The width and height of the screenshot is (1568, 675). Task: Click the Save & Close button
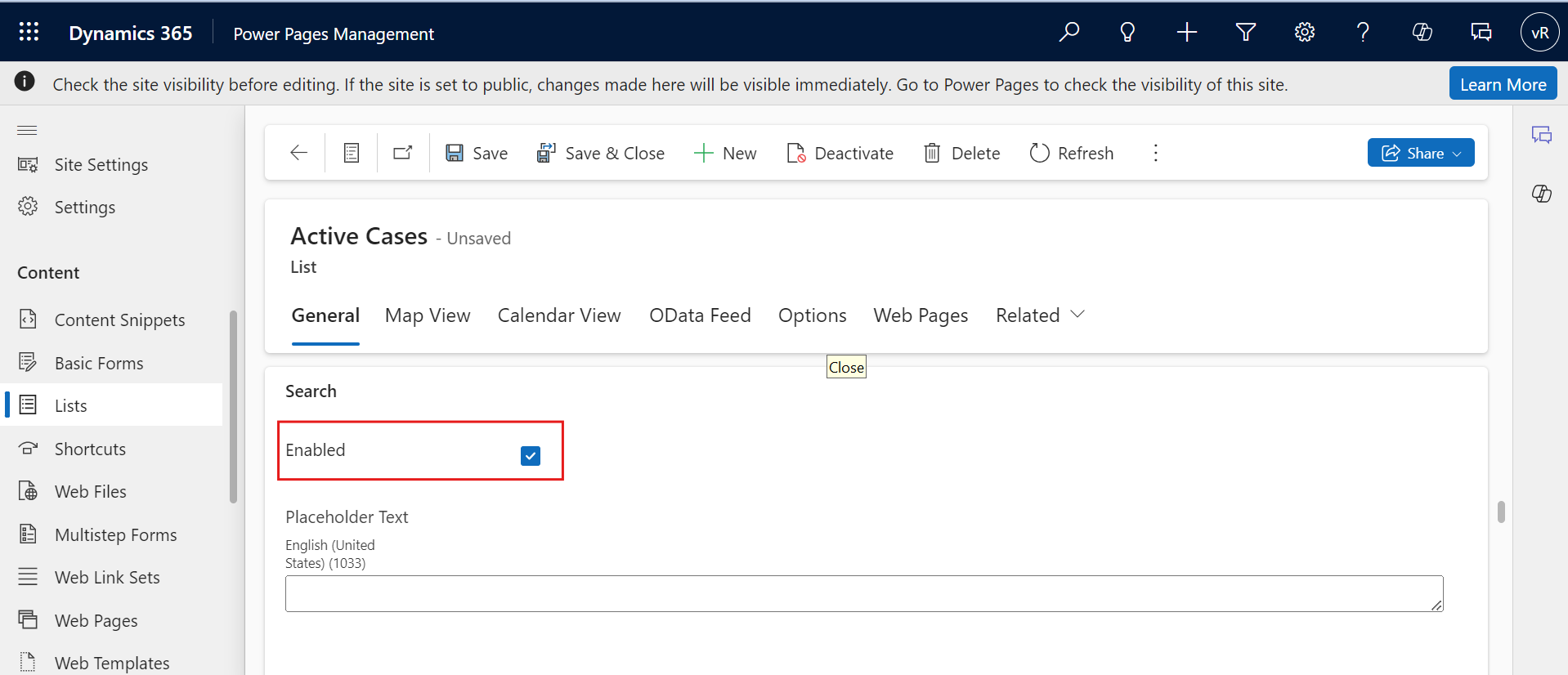pyautogui.click(x=601, y=153)
